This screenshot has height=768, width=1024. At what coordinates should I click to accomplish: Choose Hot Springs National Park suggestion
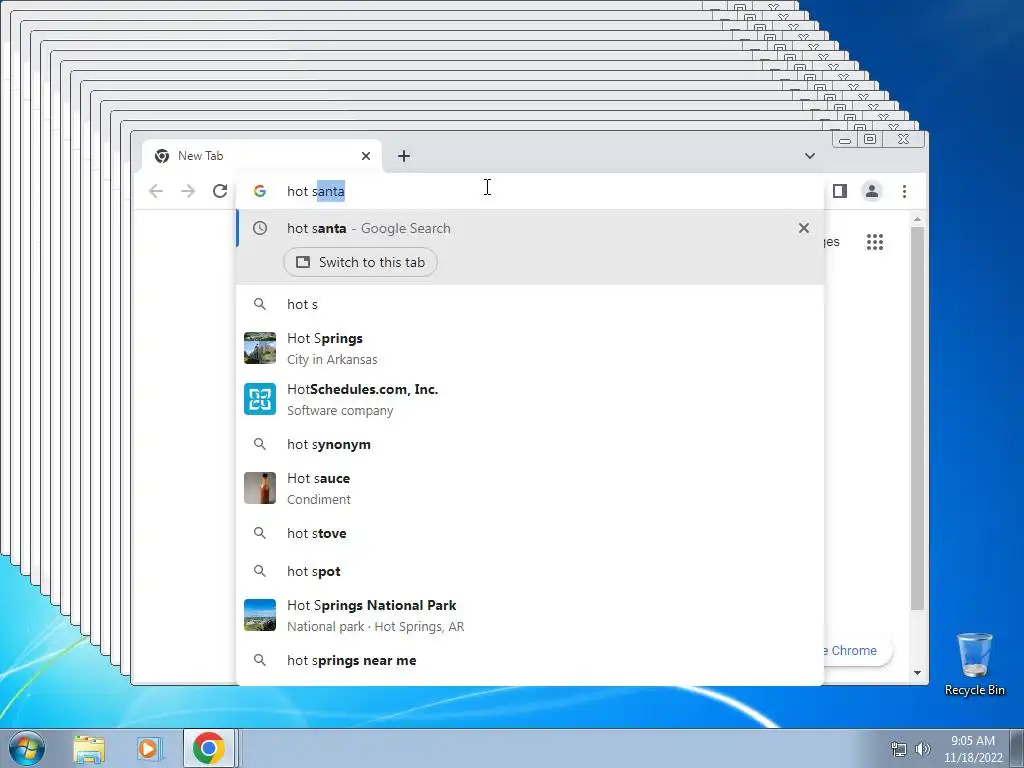pyautogui.click(x=530, y=615)
